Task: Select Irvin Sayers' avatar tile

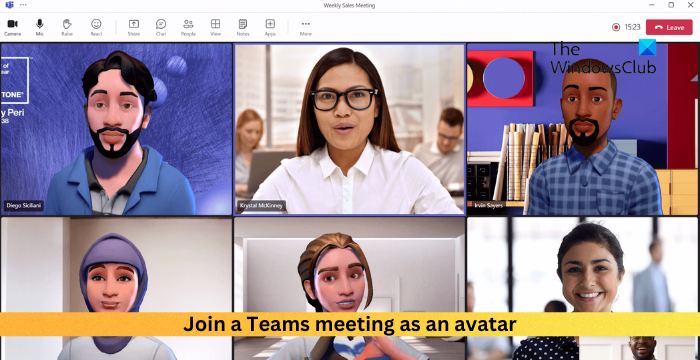Action: (583, 129)
